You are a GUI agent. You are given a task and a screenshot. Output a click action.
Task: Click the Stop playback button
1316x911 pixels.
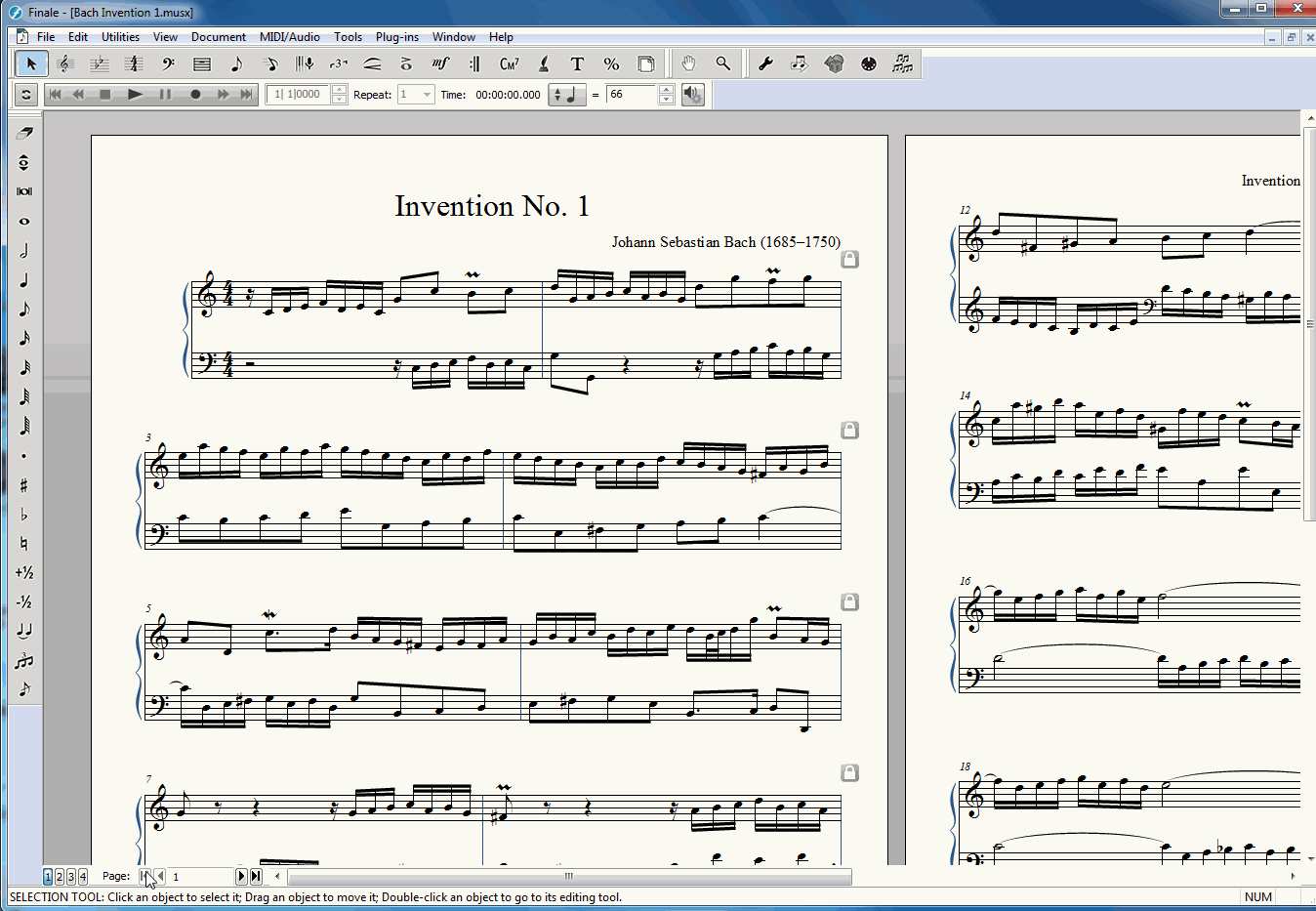(105, 95)
